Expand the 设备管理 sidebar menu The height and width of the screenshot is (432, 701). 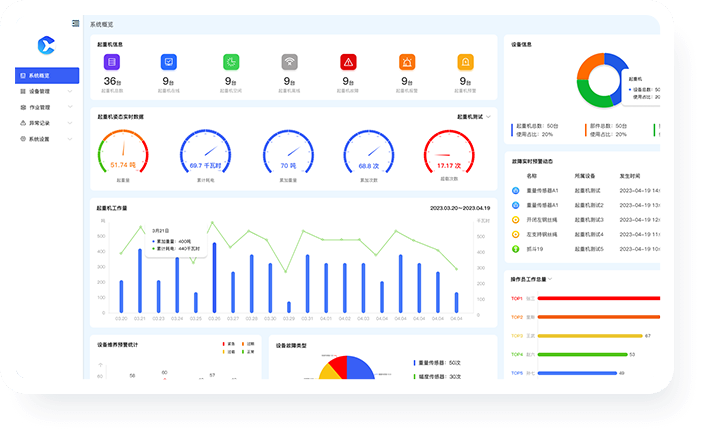click(x=46, y=91)
